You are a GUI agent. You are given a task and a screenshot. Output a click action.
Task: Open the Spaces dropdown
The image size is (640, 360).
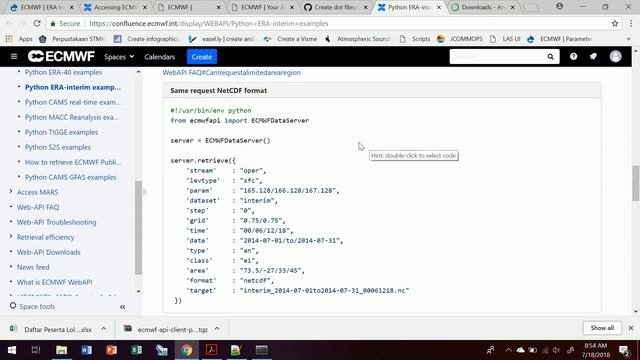[119, 57]
